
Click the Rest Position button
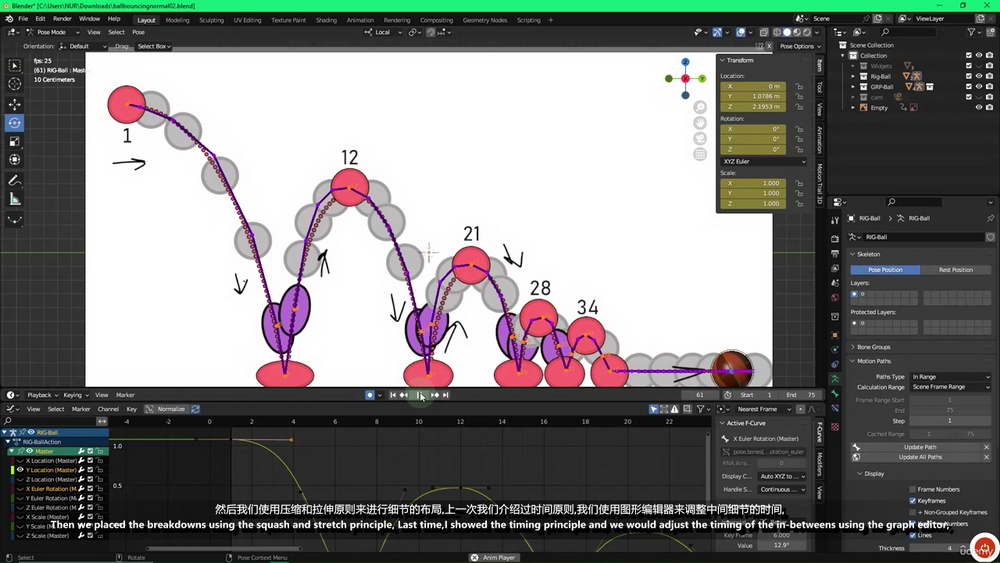955,270
